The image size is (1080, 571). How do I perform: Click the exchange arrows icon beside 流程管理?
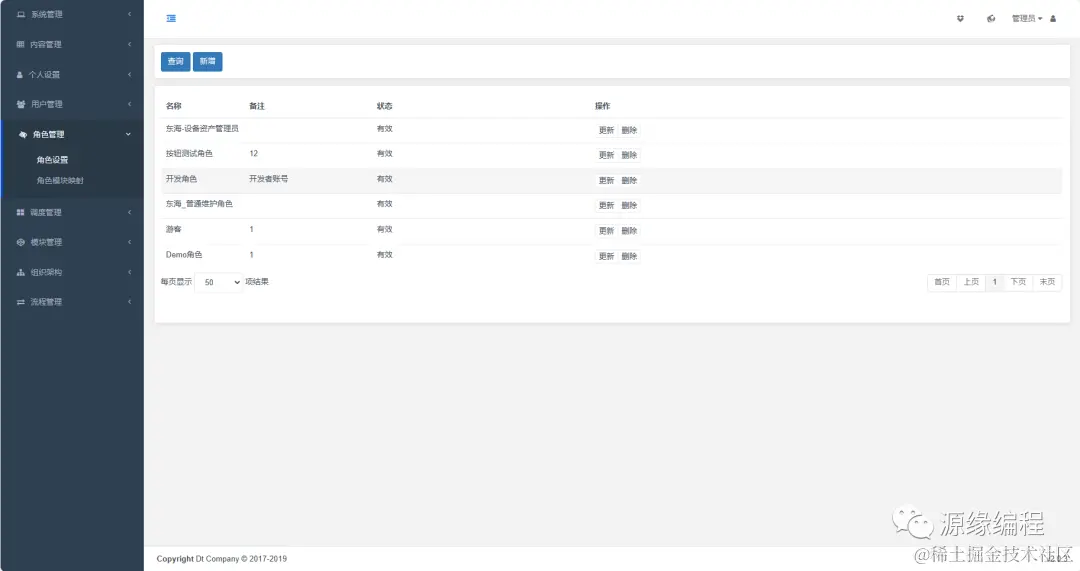click(21, 302)
